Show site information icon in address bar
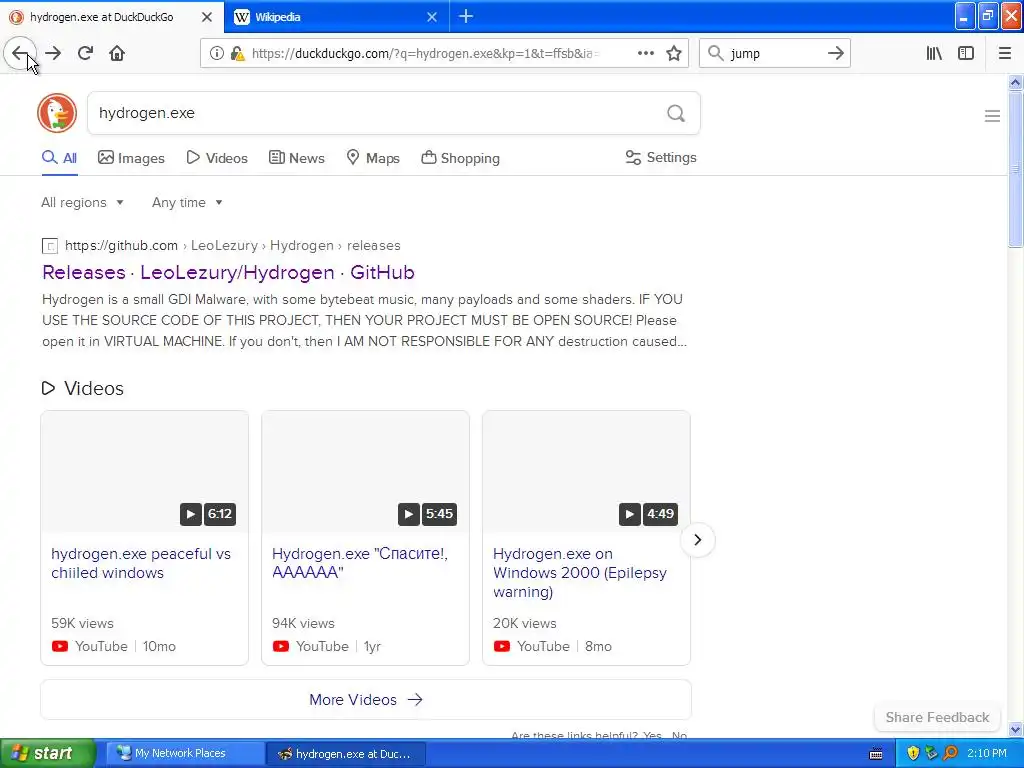The height and width of the screenshot is (768, 1024). [216, 54]
